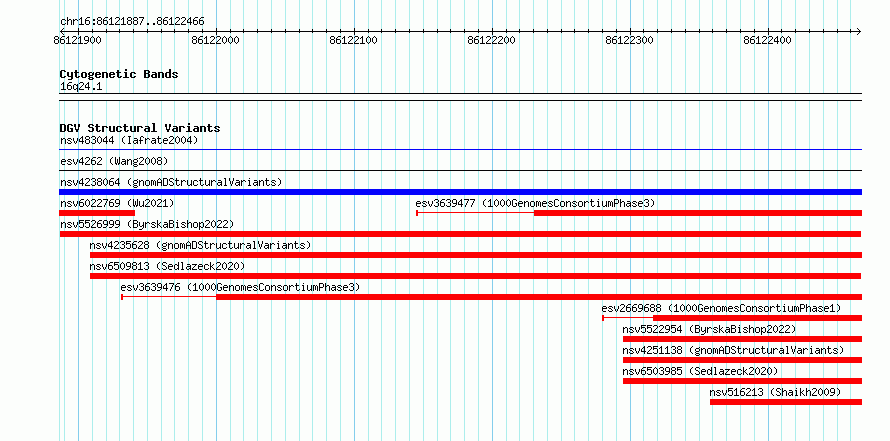Click the 16q24.1 cytogenetic band label
The height and width of the screenshot is (441, 890).
(81, 87)
